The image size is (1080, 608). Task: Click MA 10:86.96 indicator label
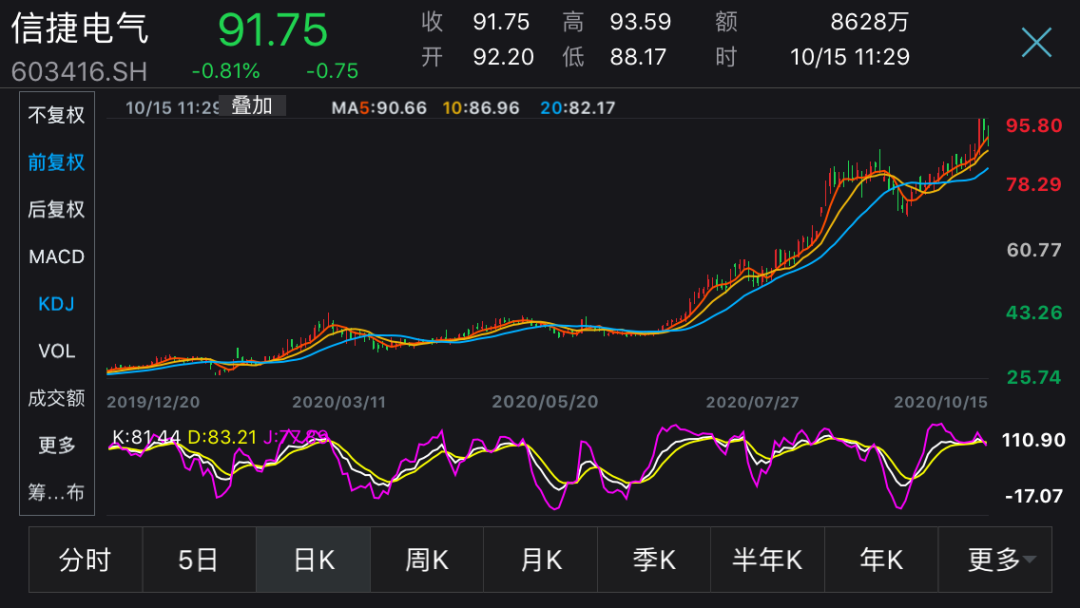pyautogui.click(x=481, y=108)
